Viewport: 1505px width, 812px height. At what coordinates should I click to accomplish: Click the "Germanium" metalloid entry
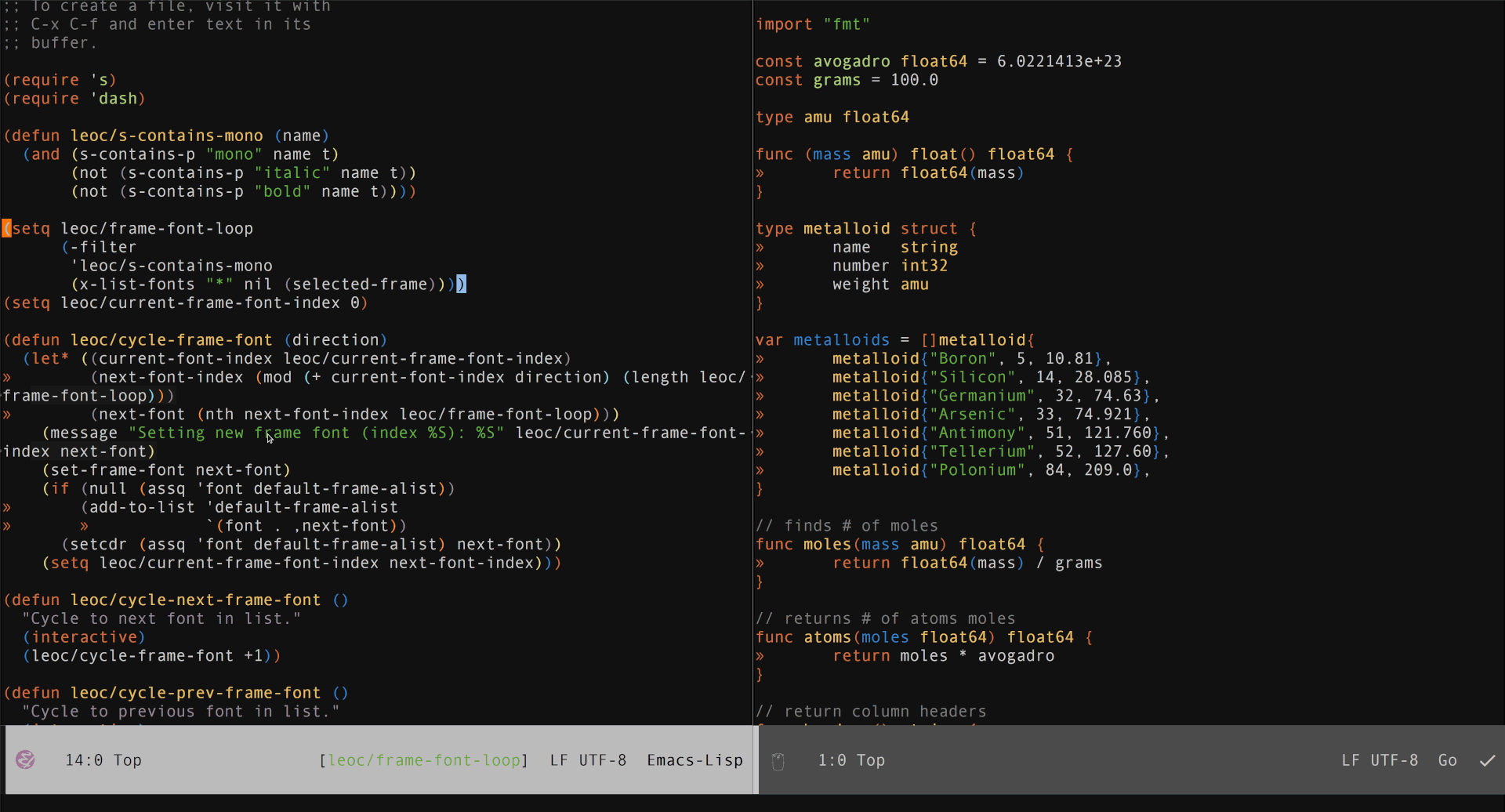pyautogui.click(x=996, y=396)
